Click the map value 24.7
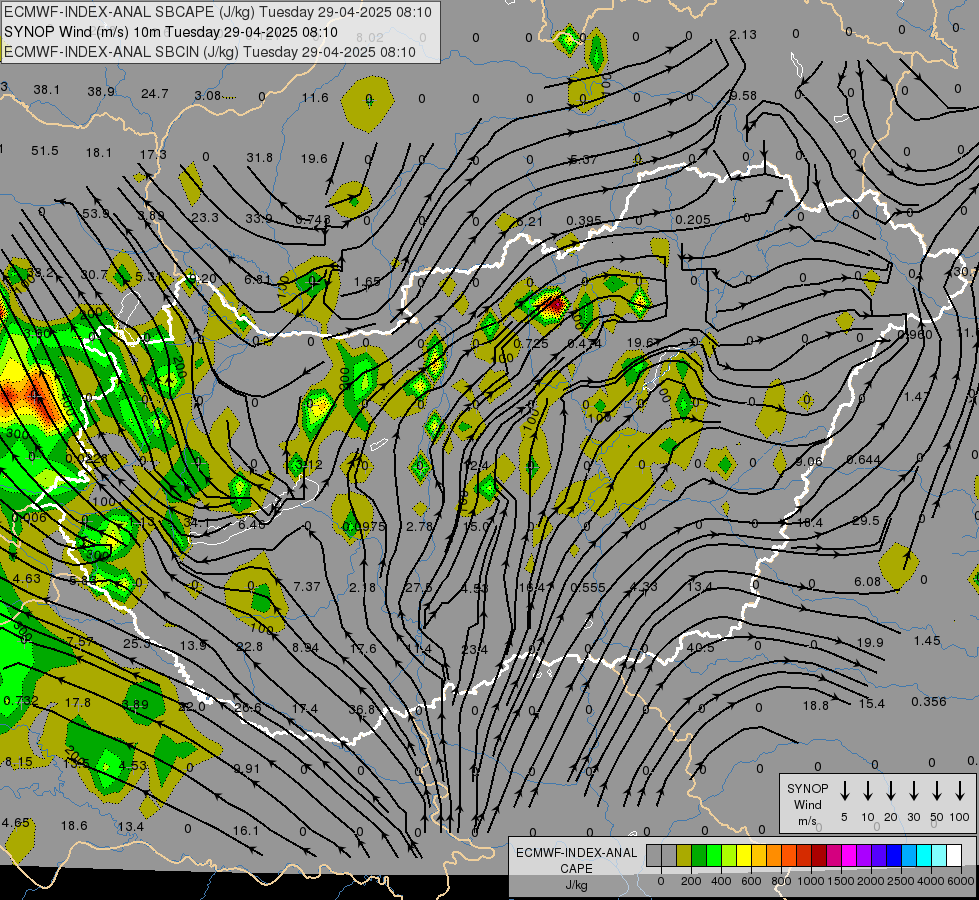 155,94
